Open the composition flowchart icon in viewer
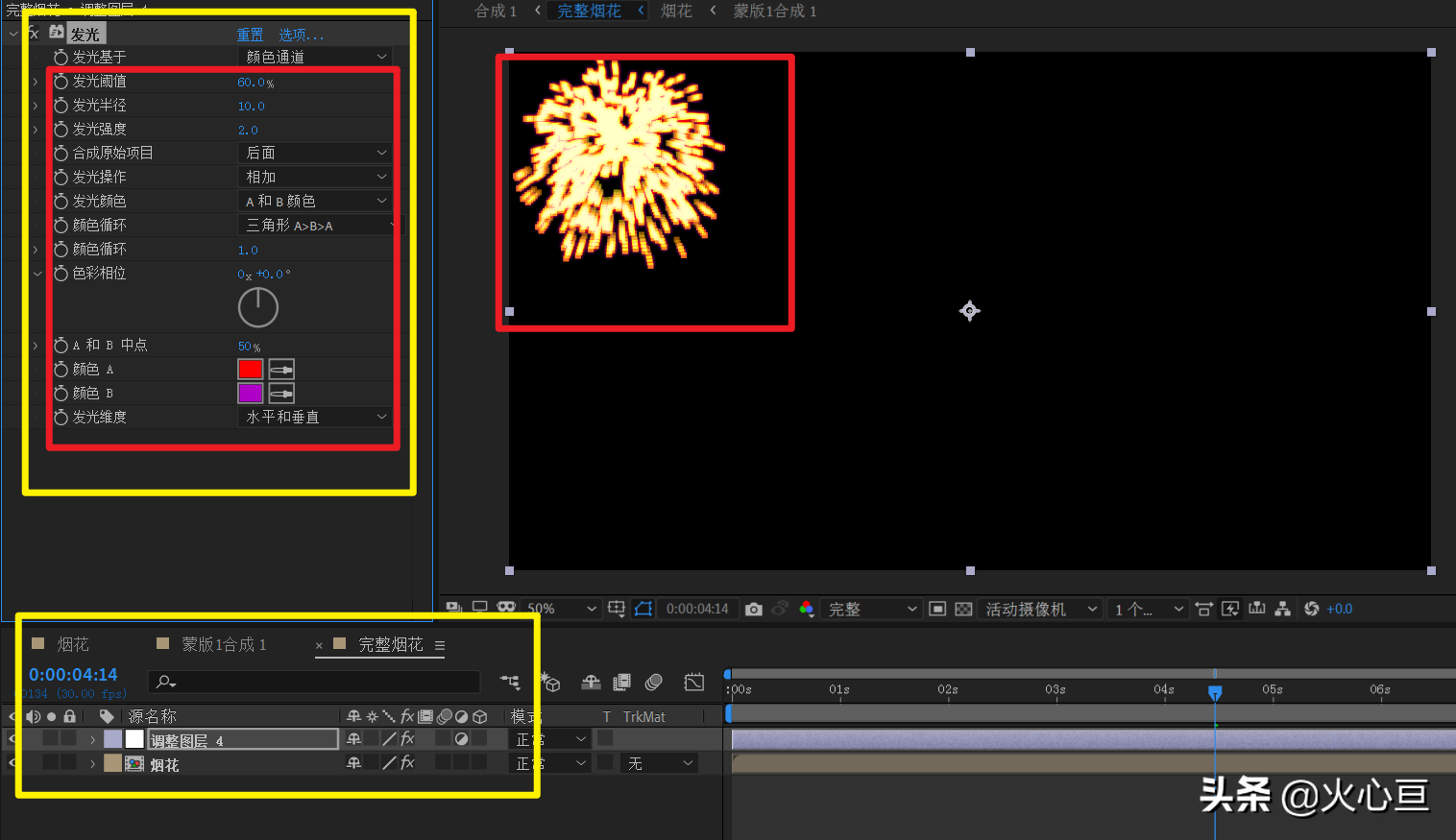This screenshot has height=840, width=1456. point(1283,609)
